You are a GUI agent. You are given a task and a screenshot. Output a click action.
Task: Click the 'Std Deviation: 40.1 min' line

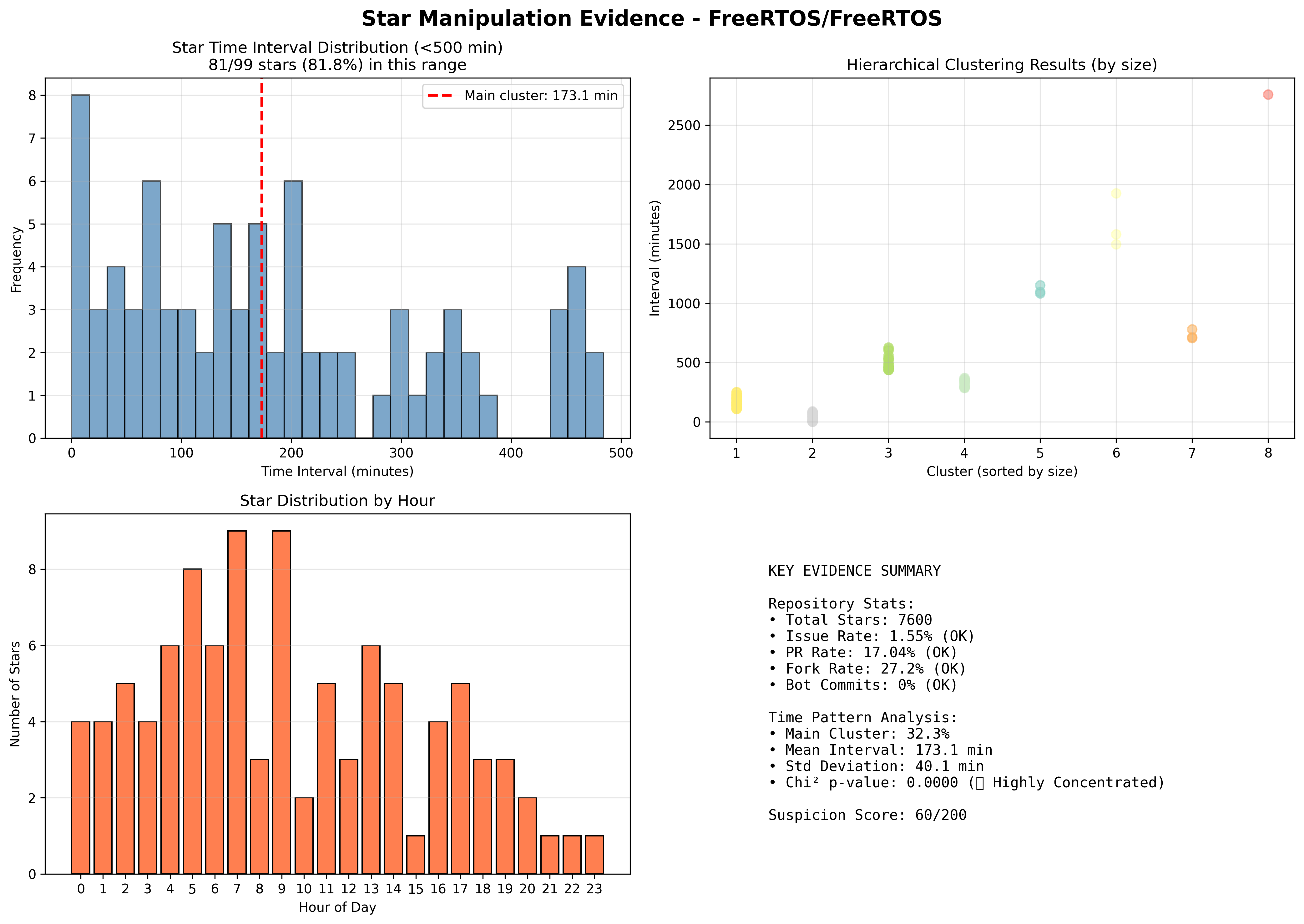click(876, 767)
